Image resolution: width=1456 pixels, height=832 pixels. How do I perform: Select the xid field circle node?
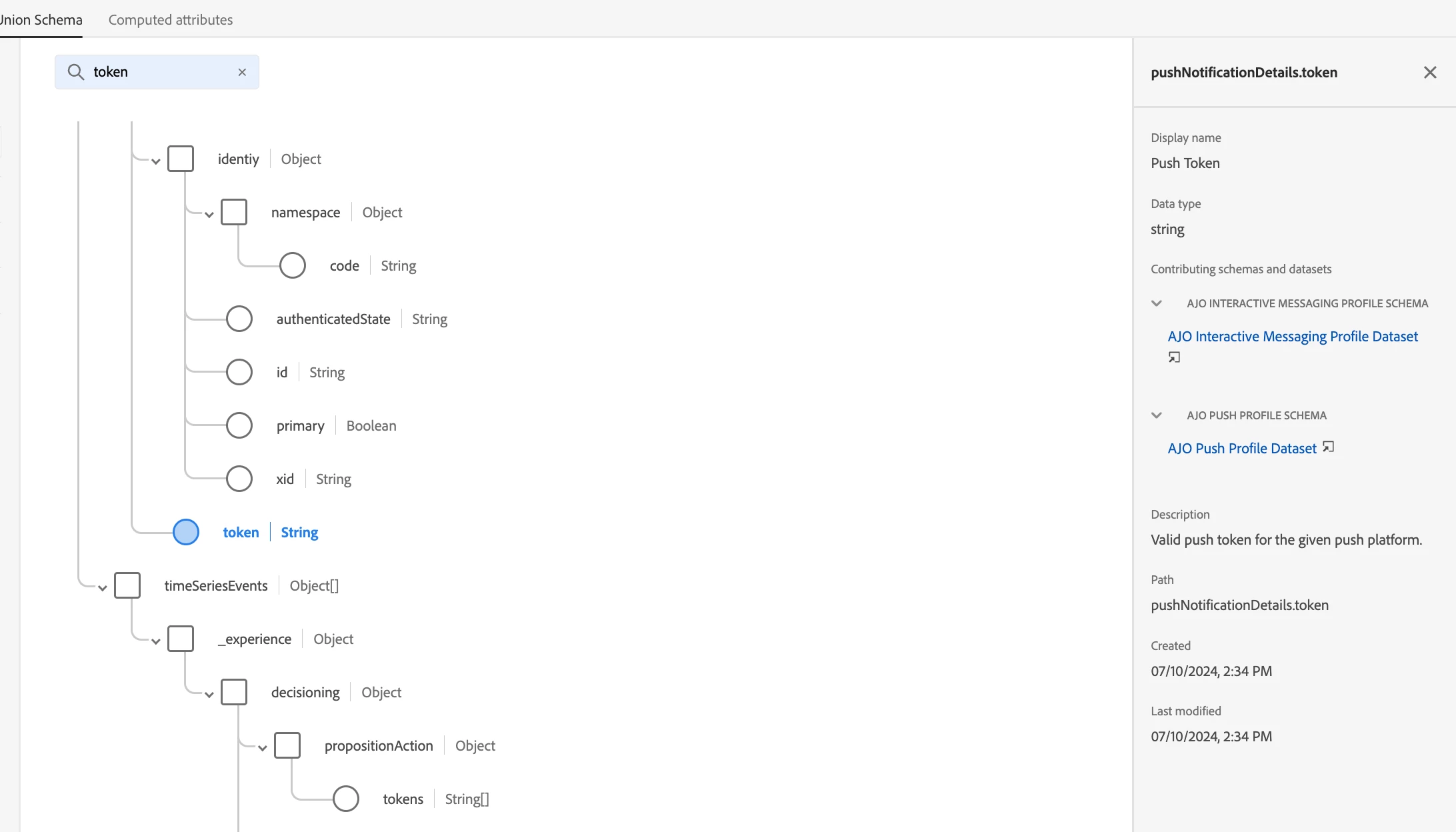pyautogui.click(x=239, y=479)
